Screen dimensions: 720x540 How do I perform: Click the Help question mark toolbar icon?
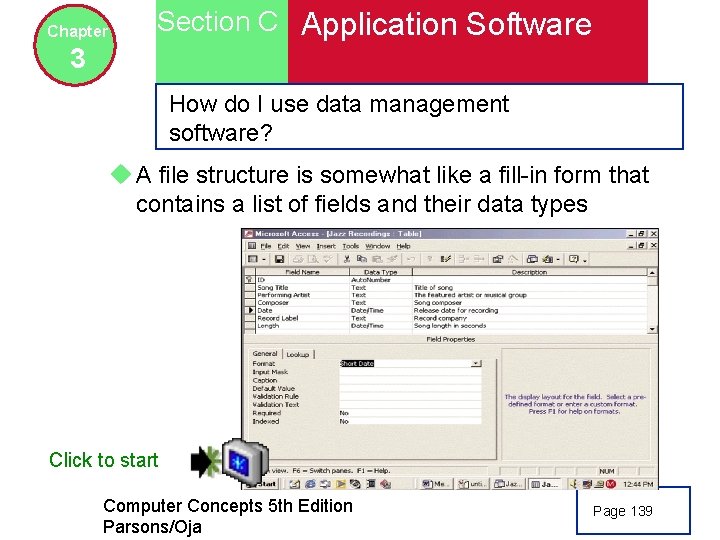click(574, 259)
